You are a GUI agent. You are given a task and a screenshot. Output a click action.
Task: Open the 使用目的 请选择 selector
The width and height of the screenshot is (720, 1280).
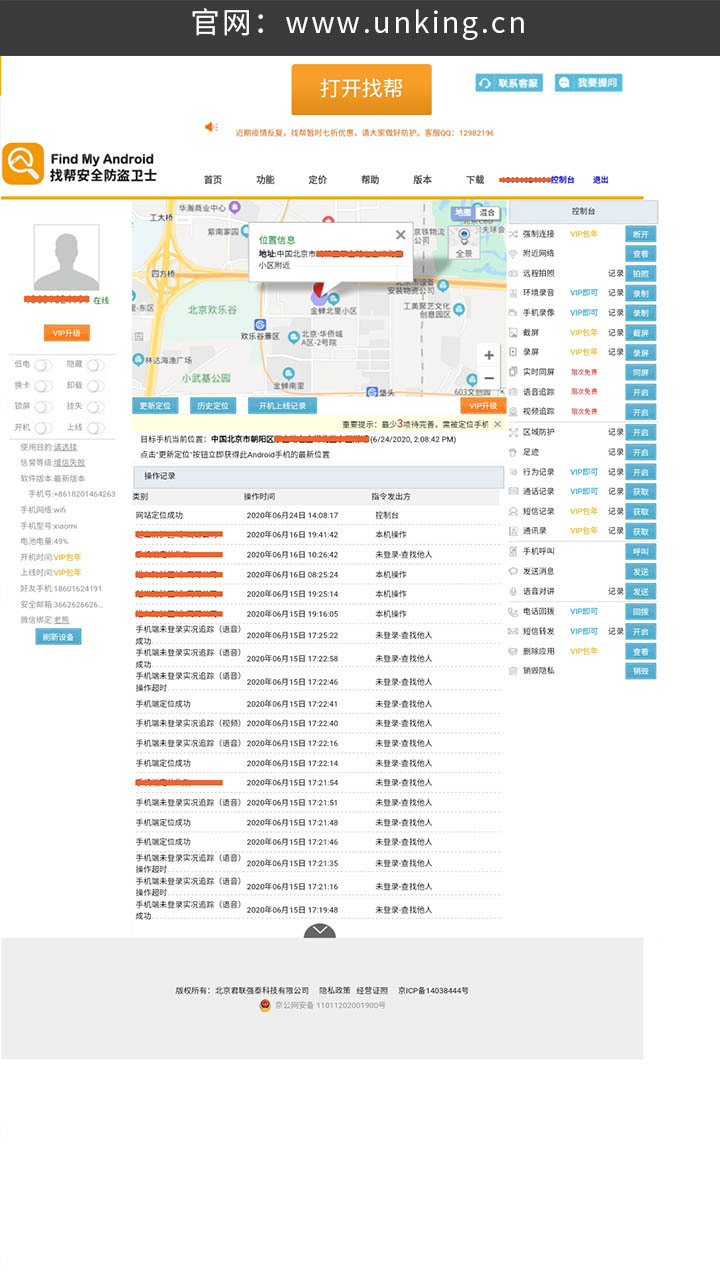click(65, 447)
